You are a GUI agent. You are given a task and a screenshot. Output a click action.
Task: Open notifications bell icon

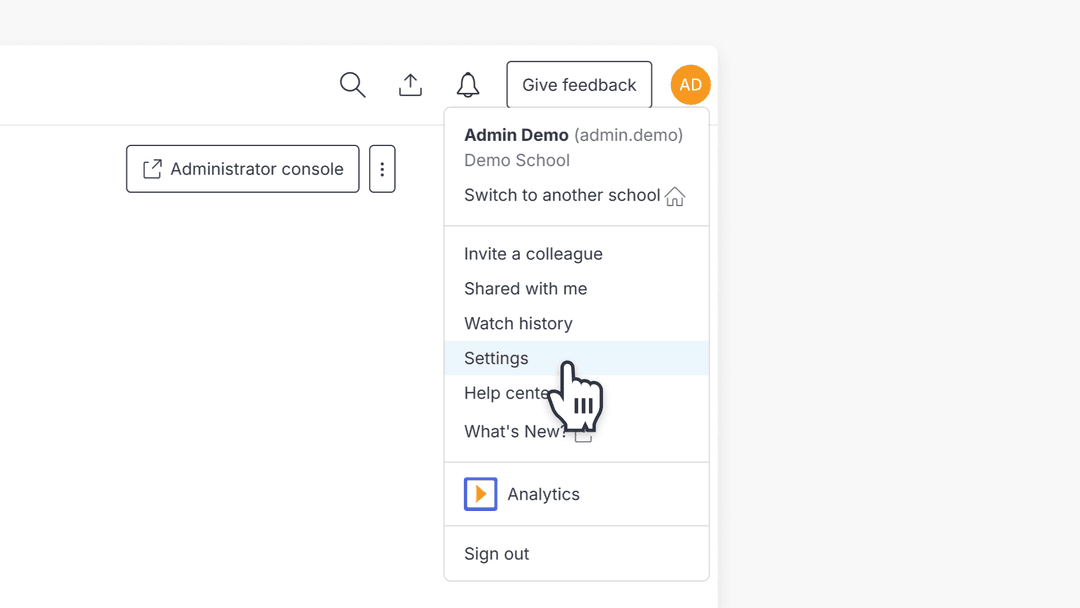pos(468,85)
